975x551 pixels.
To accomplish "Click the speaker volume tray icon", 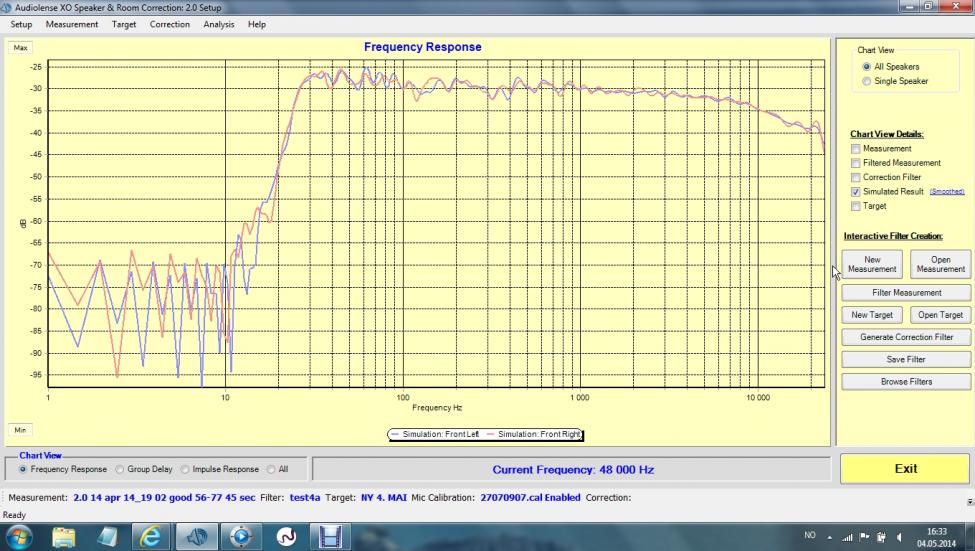I will (899, 537).
